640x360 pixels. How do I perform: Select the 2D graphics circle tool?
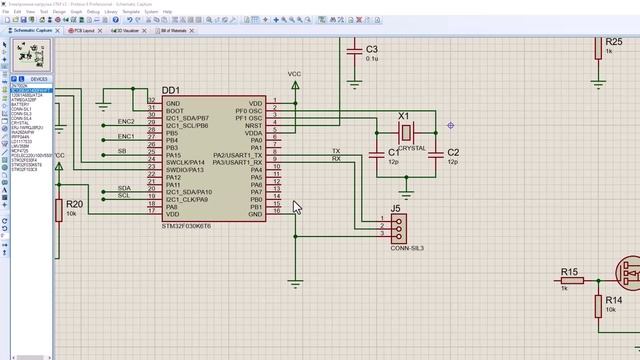click(4, 167)
